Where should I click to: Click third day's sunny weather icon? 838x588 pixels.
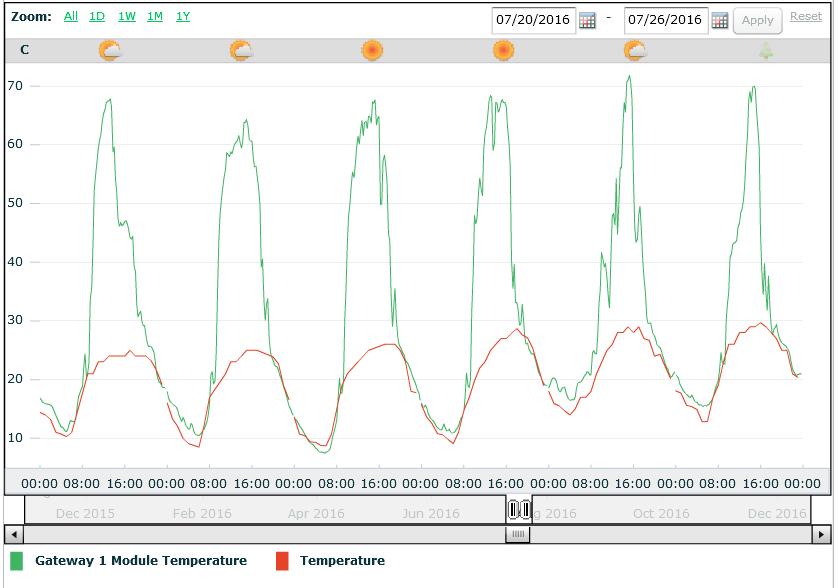(372, 51)
